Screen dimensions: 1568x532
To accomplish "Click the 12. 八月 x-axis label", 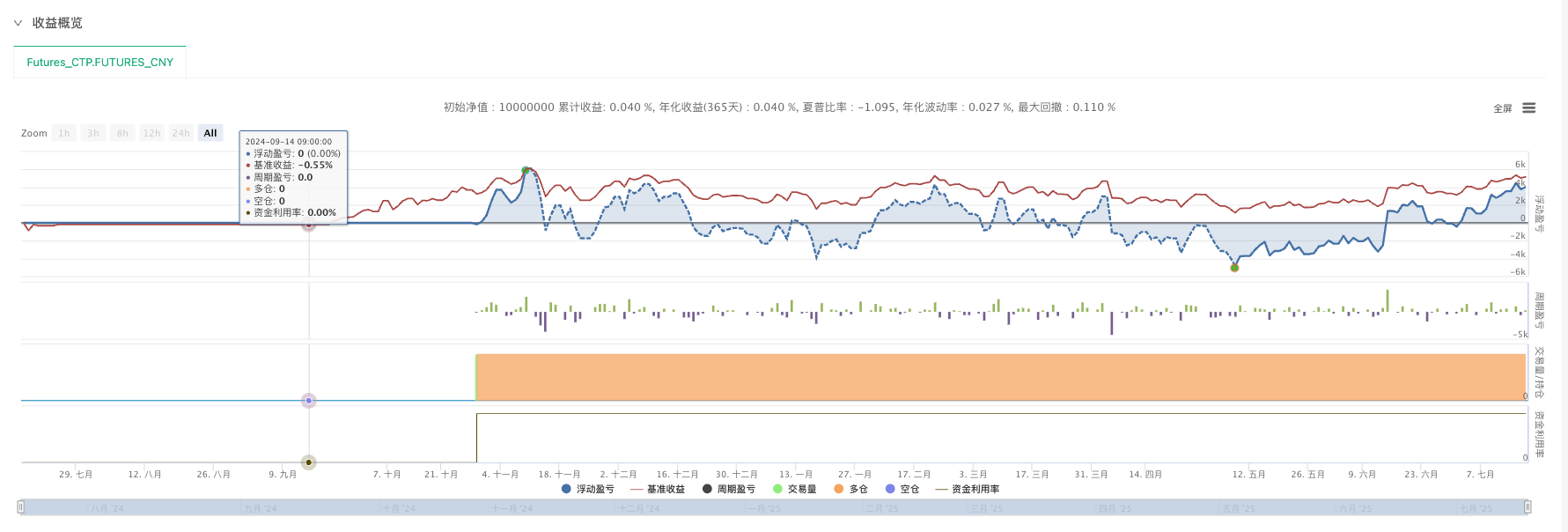I will click(x=144, y=475).
